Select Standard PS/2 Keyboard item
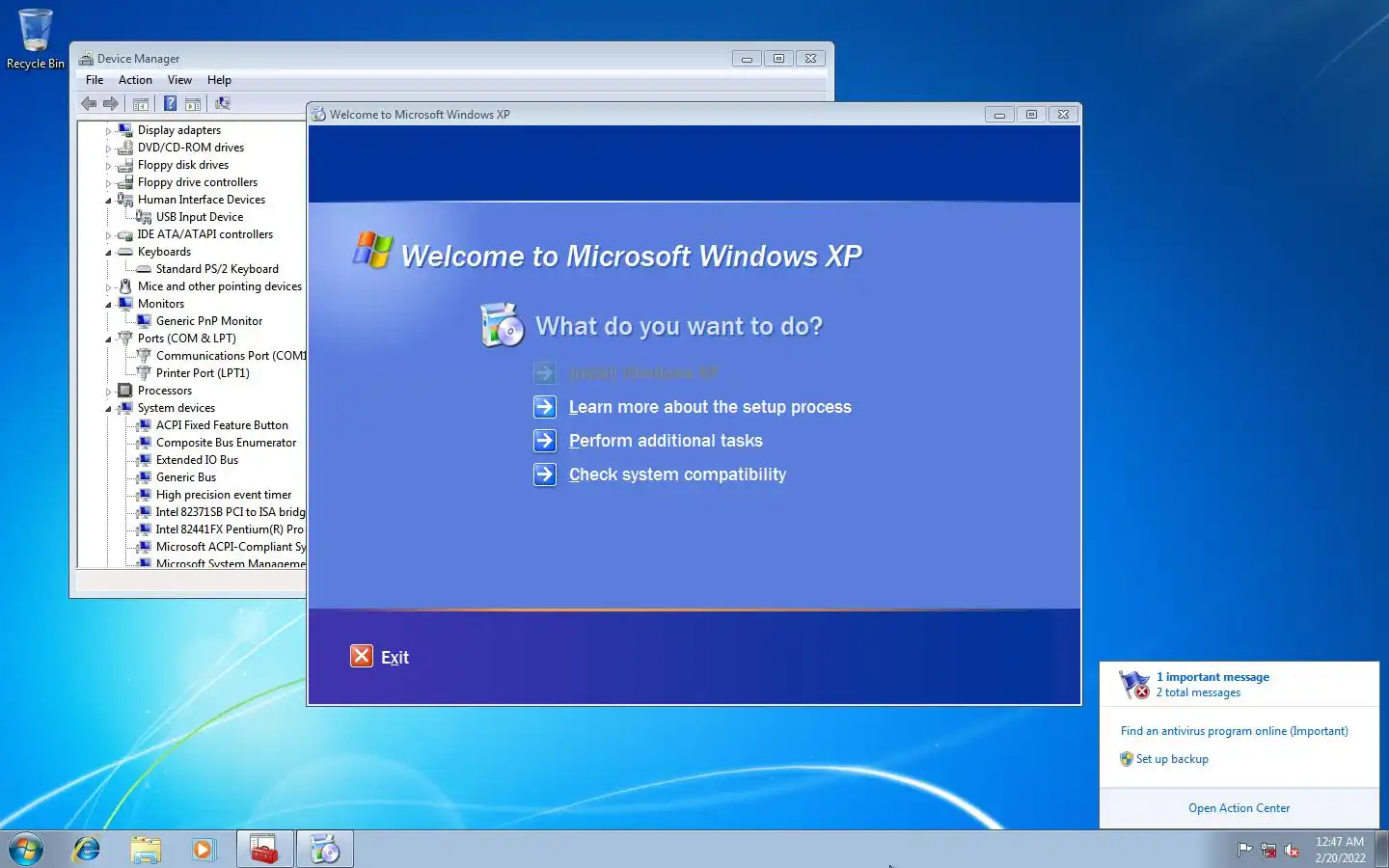This screenshot has height=868, width=1389. tap(217, 269)
